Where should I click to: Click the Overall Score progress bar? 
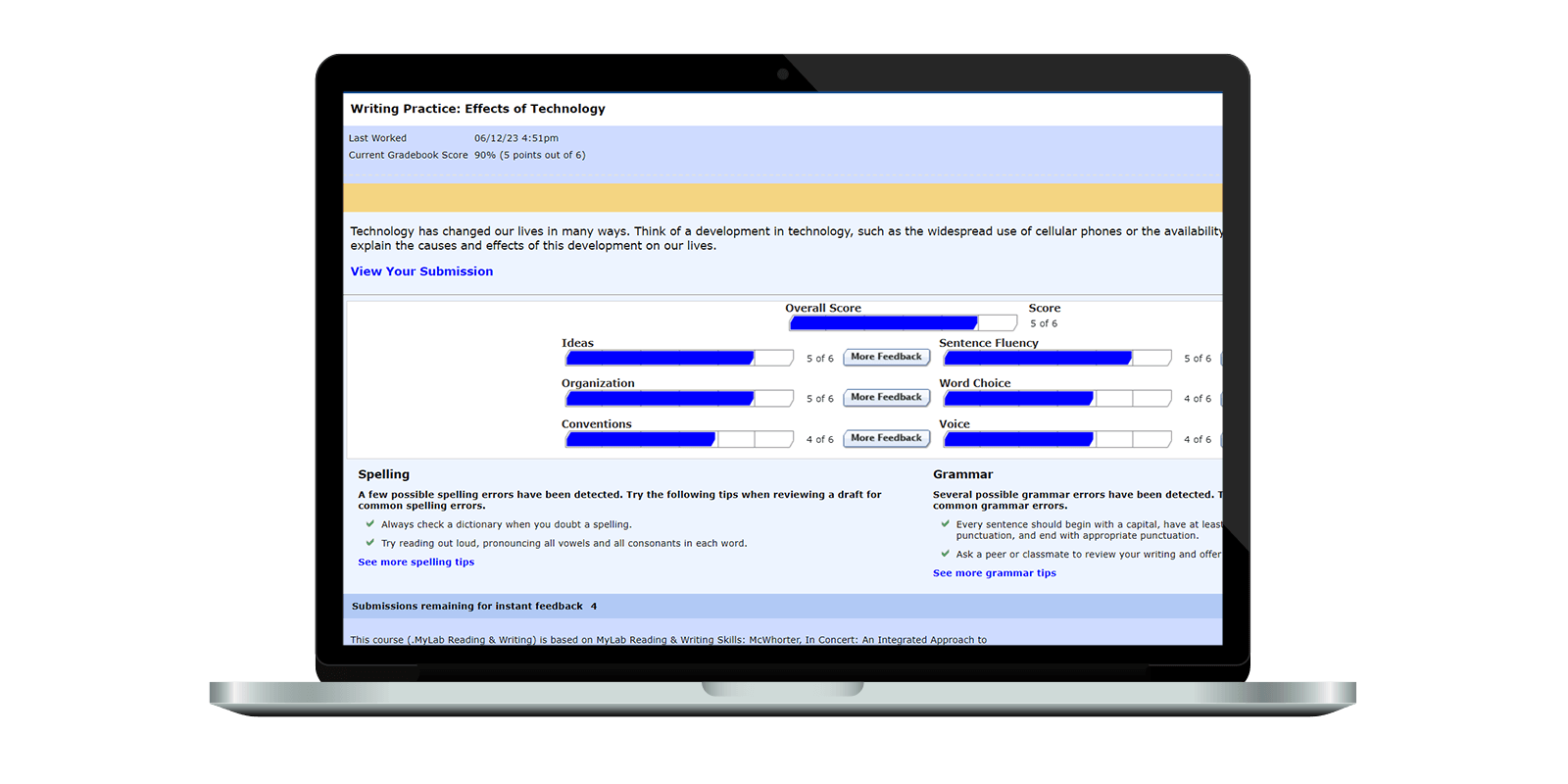[x=903, y=323]
